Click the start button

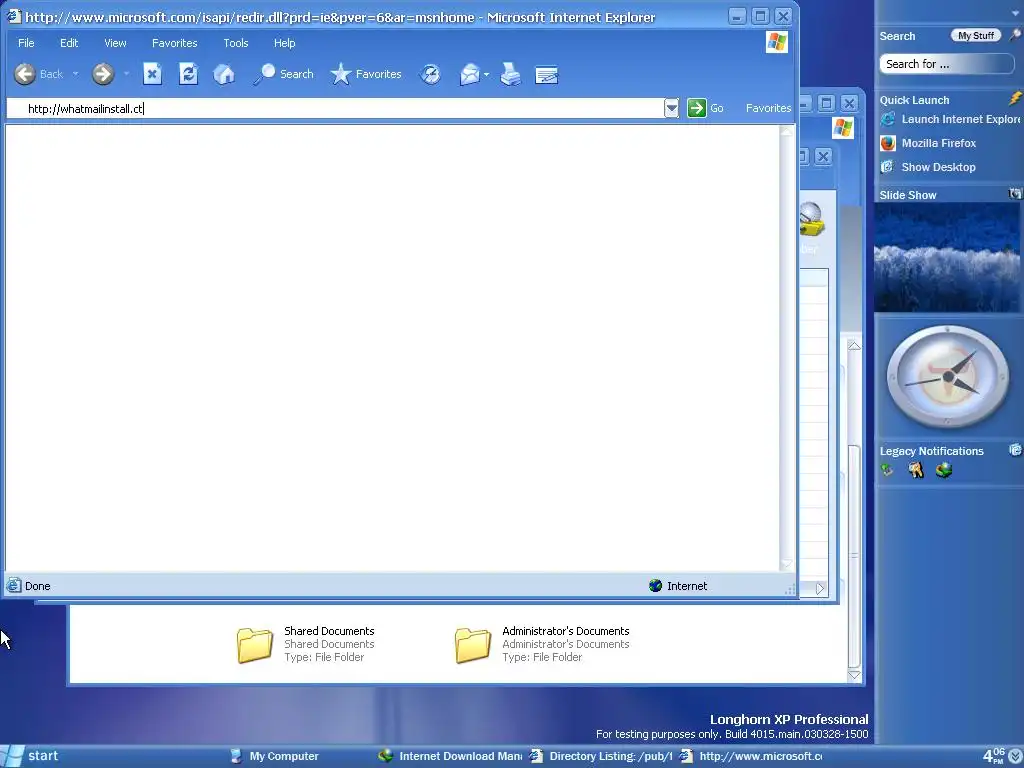pos(31,756)
